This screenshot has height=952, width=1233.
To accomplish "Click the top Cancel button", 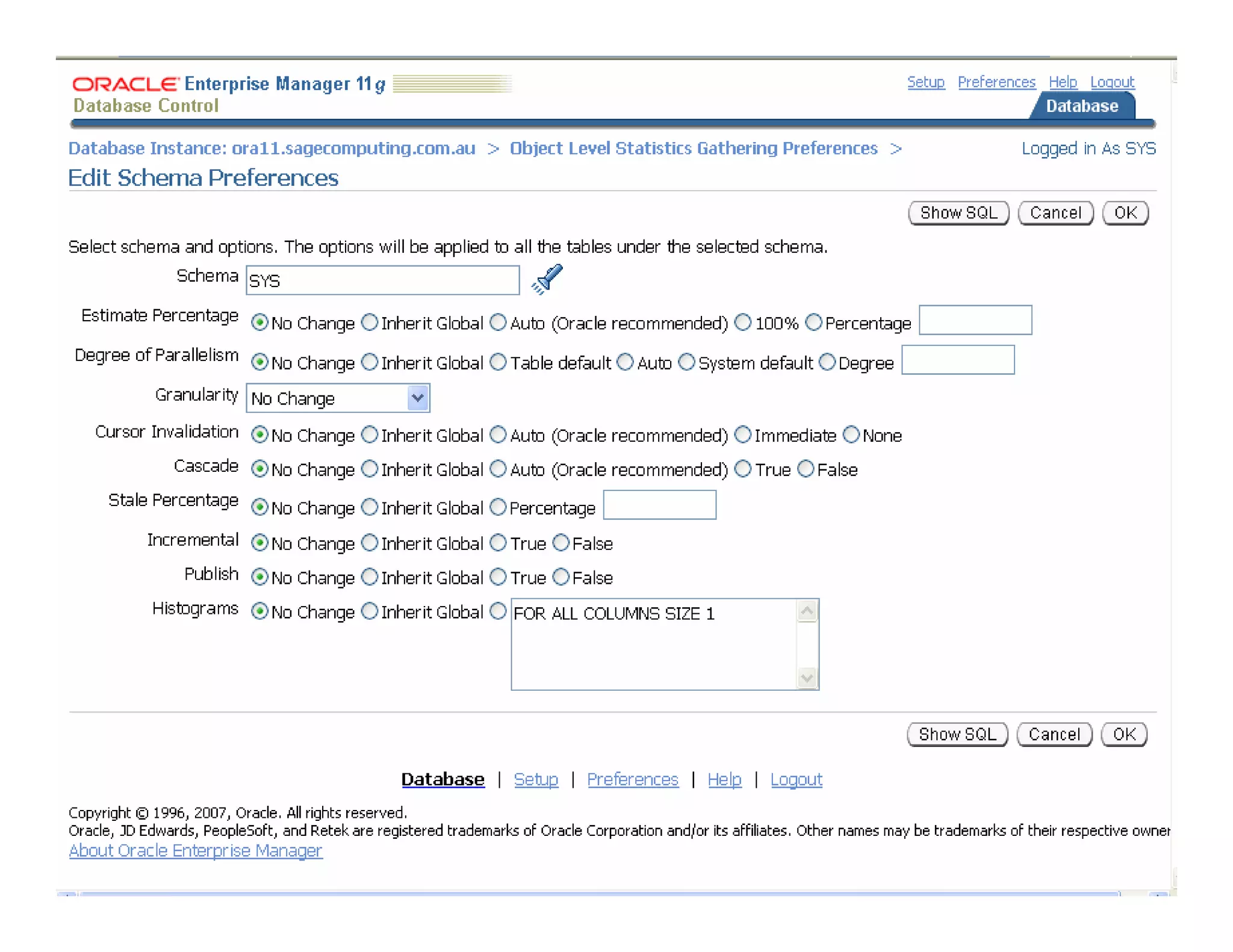I will pyautogui.click(x=1055, y=213).
